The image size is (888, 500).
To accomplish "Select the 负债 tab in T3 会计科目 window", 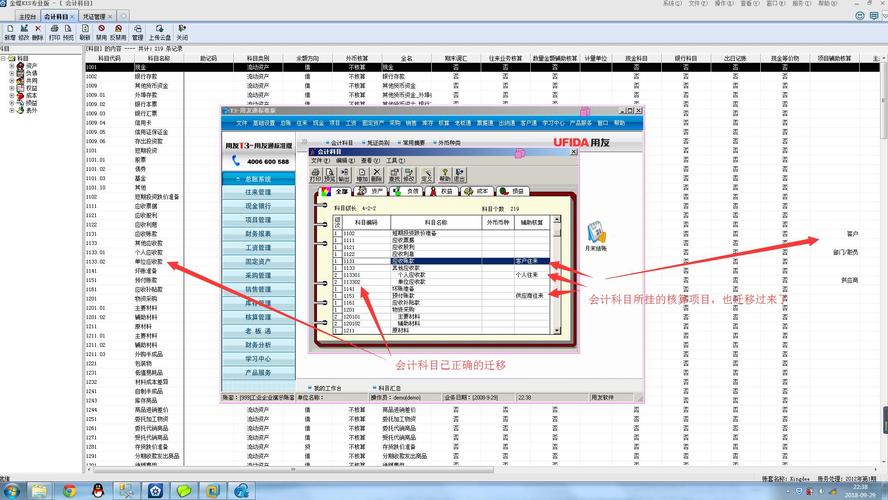I will coord(407,191).
